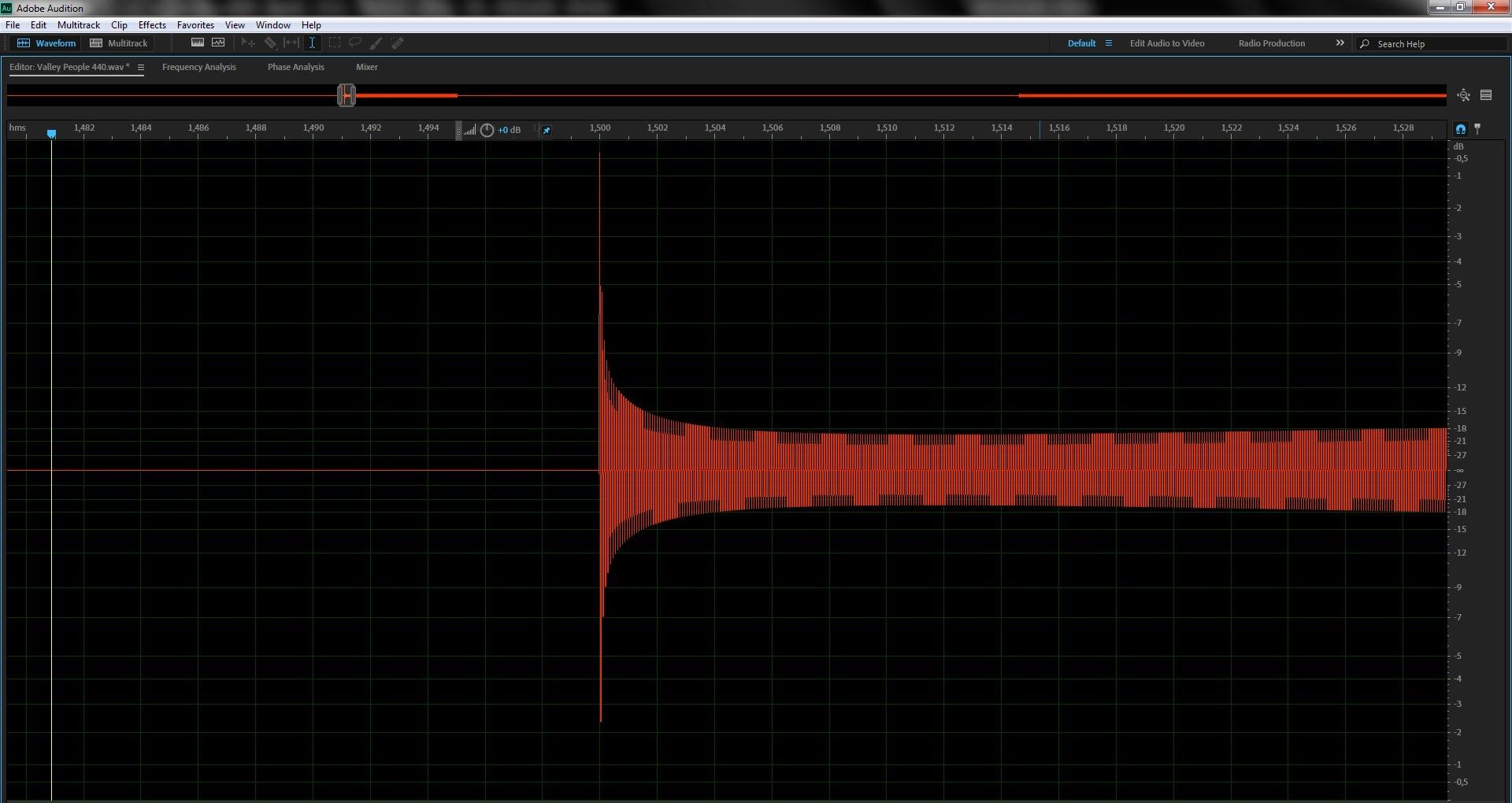Switch to the Phase Analysis tab
The width and height of the screenshot is (1512, 803).
pyautogui.click(x=296, y=67)
